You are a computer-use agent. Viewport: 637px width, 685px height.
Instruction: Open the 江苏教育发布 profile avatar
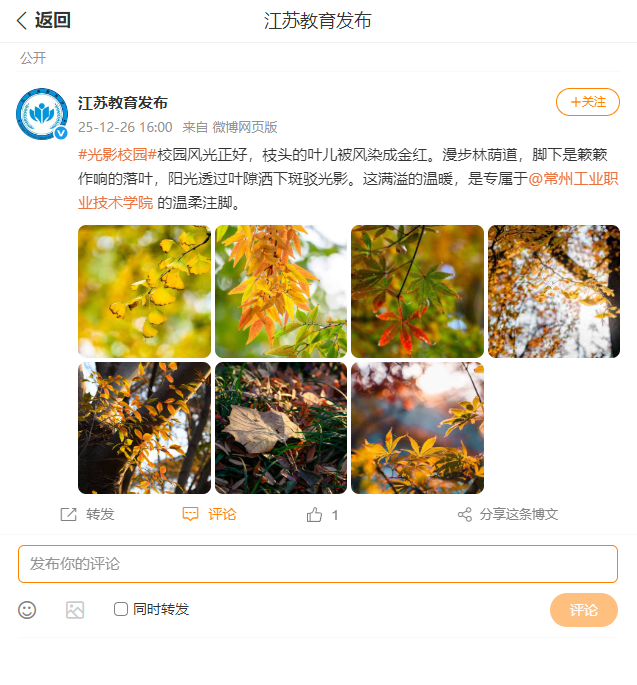(42, 114)
